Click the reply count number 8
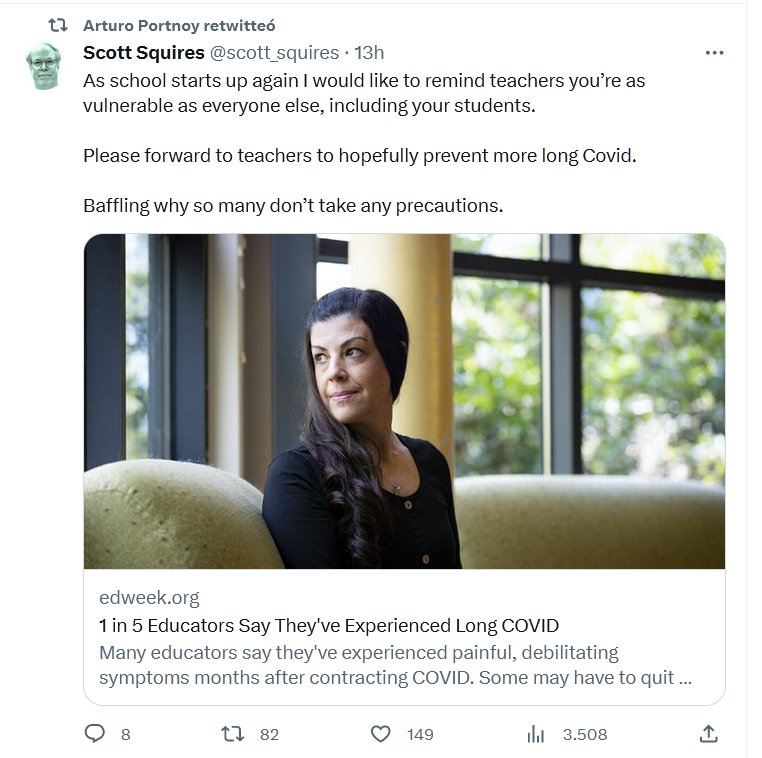 [125, 734]
